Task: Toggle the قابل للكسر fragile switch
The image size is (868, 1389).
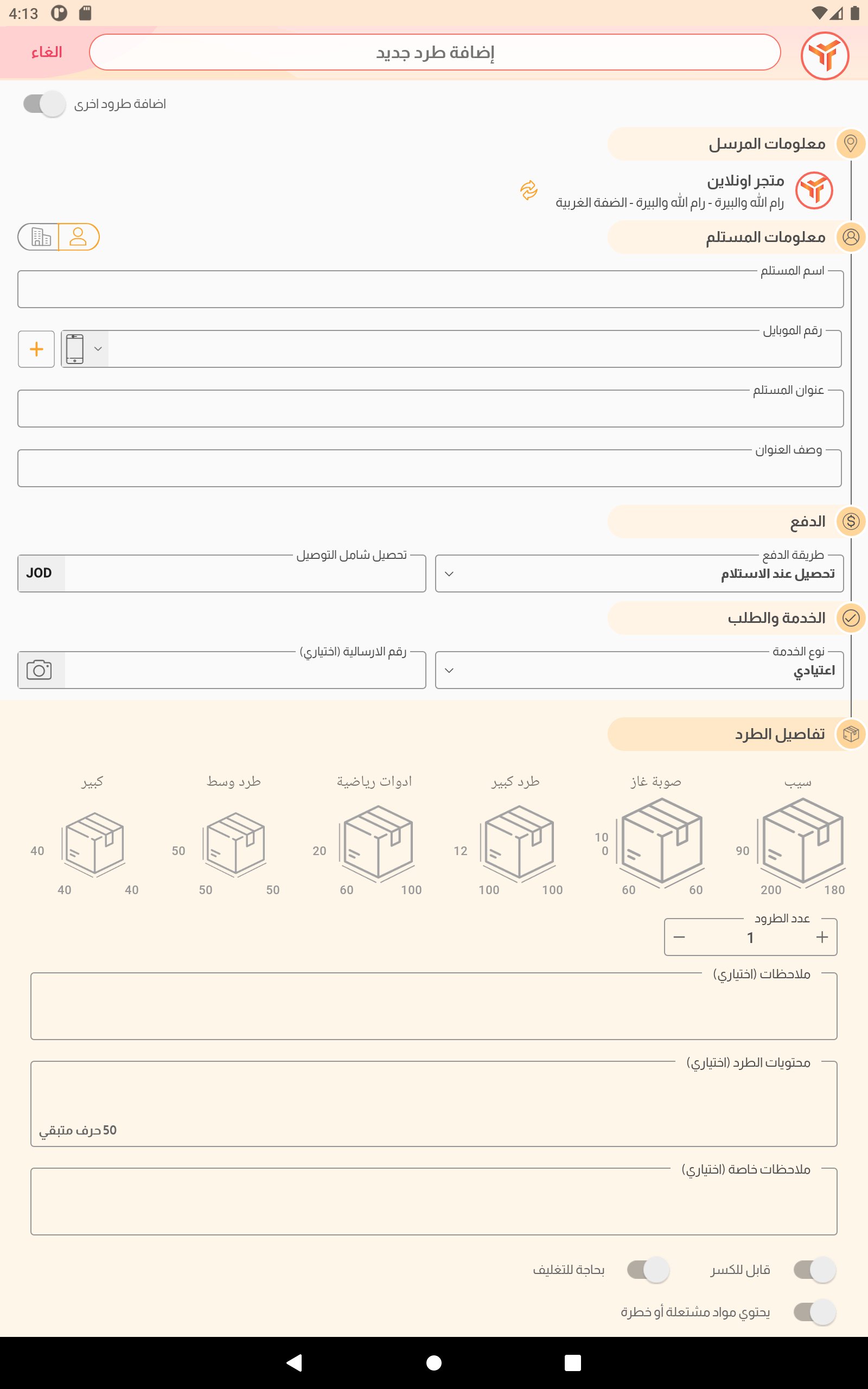Action: [814, 1269]
